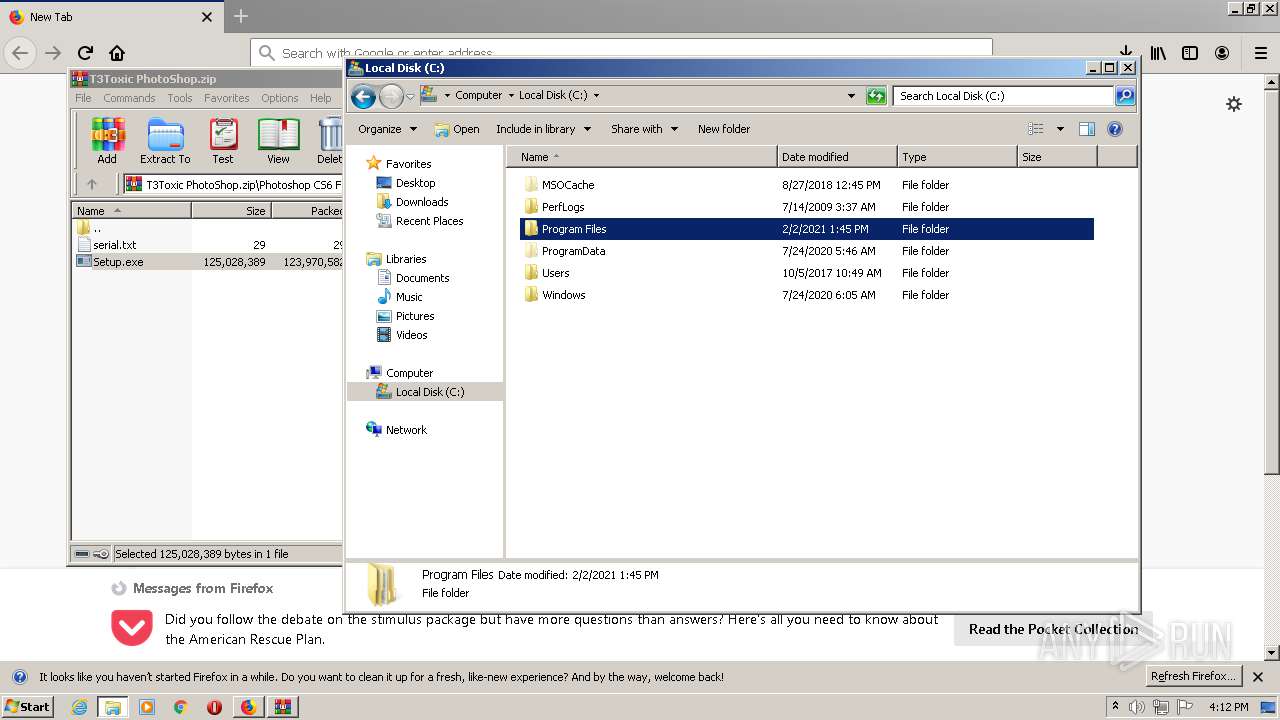Expand address bar history dropdown arrow

[x=851, y=96]
